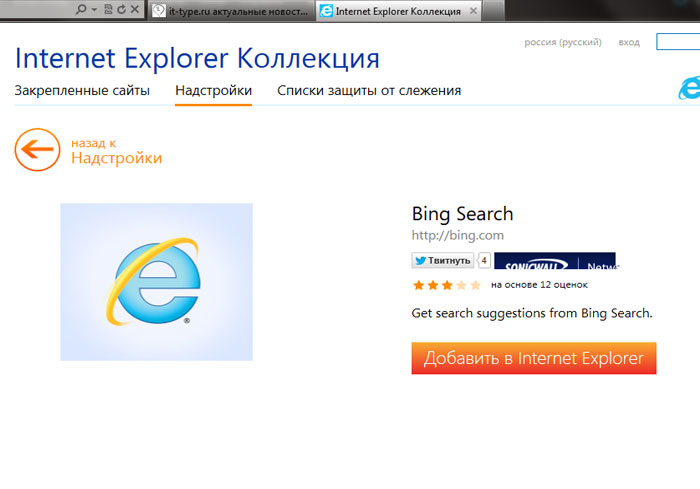Select the Internet Explorer Коллекция tab

[398, 11]
